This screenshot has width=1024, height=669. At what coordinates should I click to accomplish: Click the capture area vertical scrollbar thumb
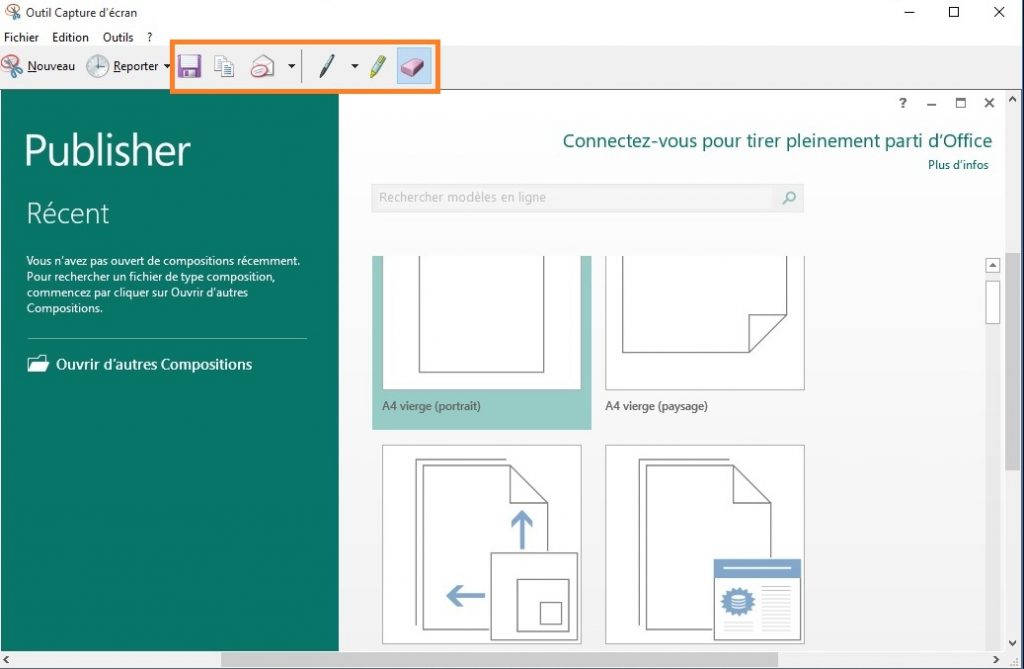1012,361
